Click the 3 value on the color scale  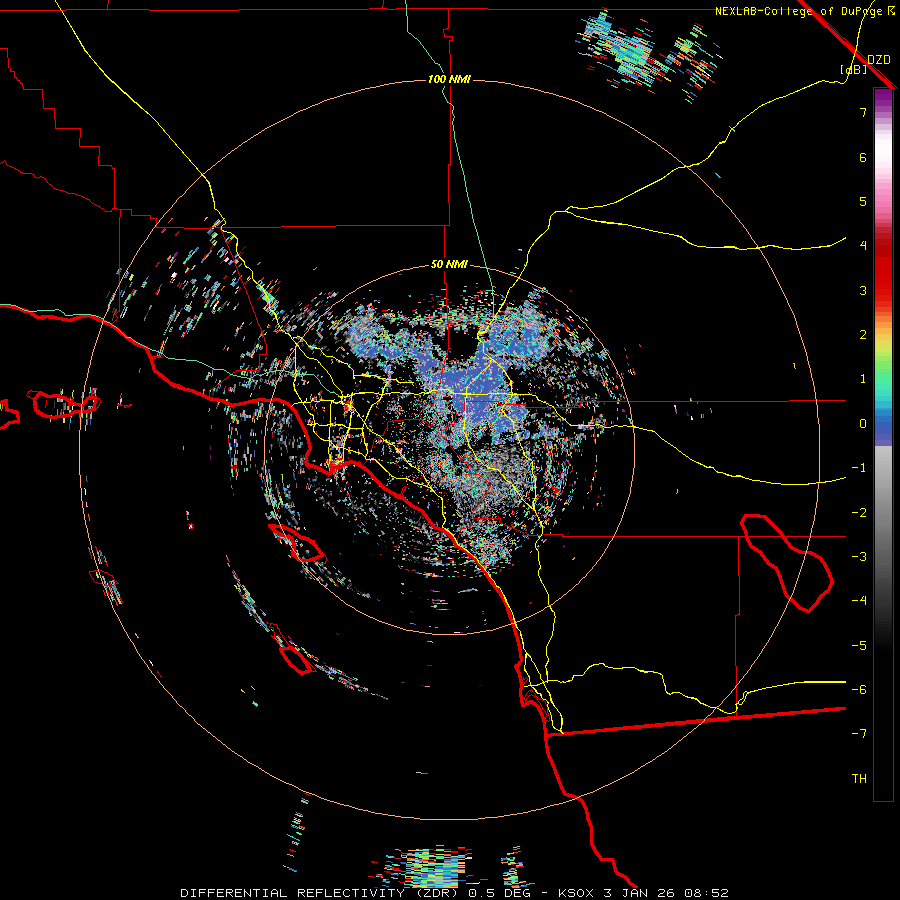pyautogui.click(x=863, y=290)
